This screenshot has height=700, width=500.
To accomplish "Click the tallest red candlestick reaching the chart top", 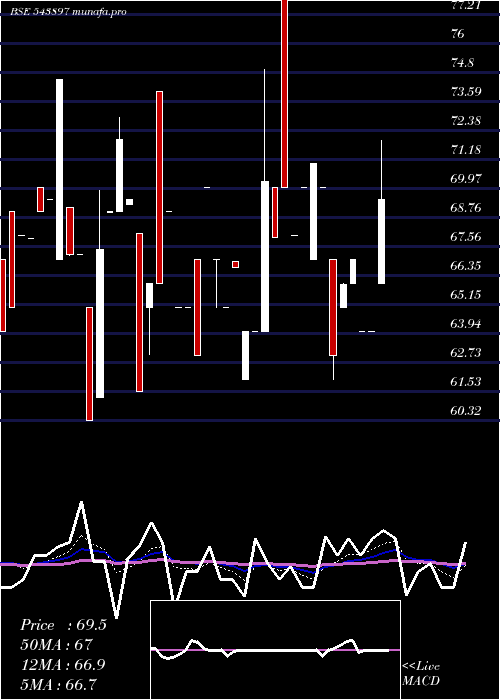I will coord(284,94).
